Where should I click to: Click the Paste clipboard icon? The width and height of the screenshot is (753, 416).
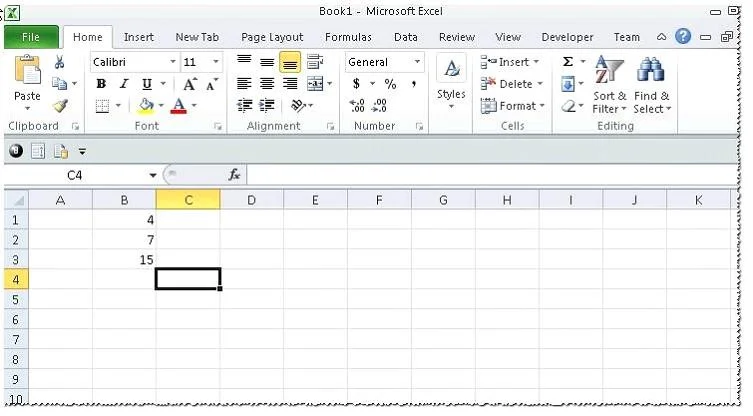click(27, 71)
